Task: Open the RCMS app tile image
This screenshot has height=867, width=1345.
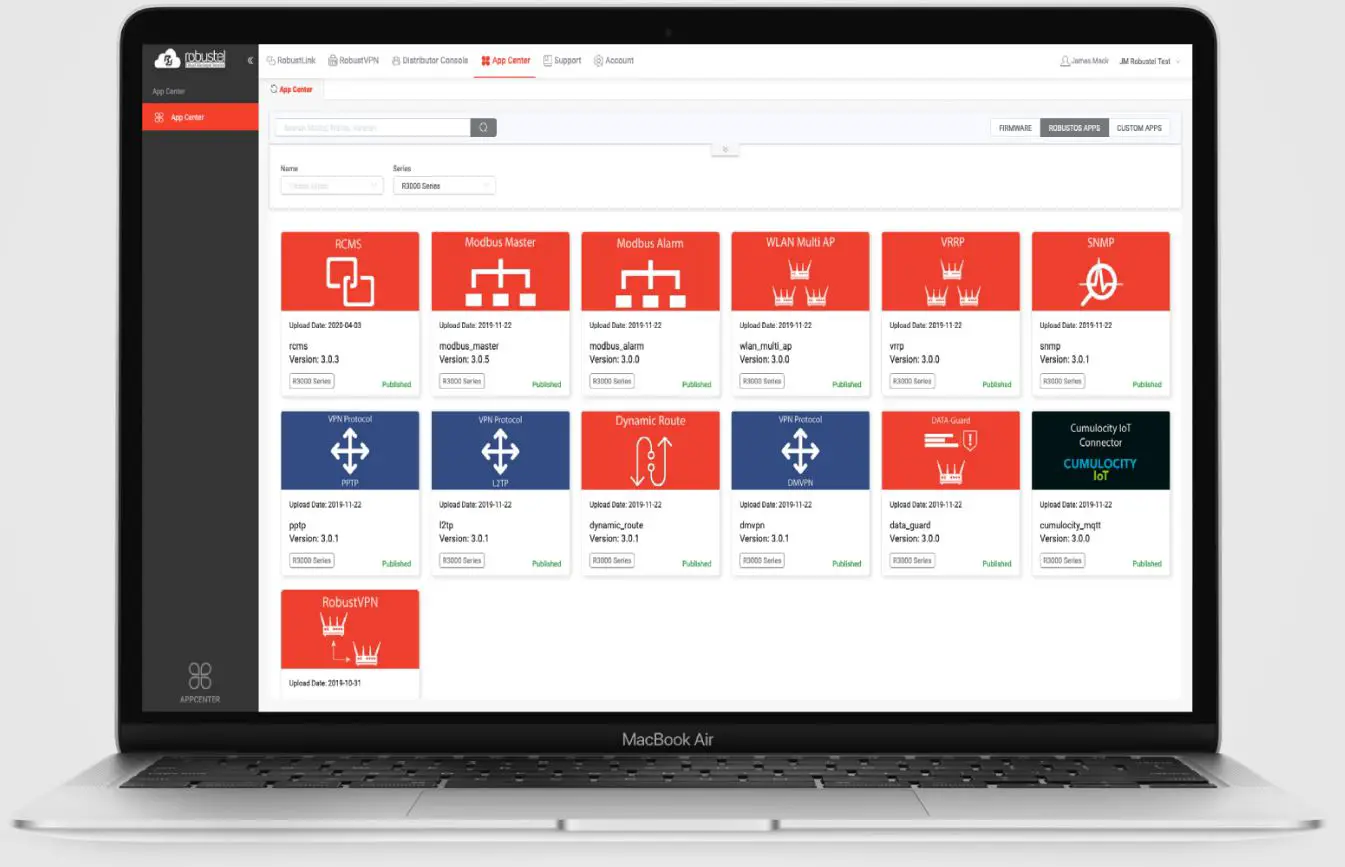Action: point(350,271)
